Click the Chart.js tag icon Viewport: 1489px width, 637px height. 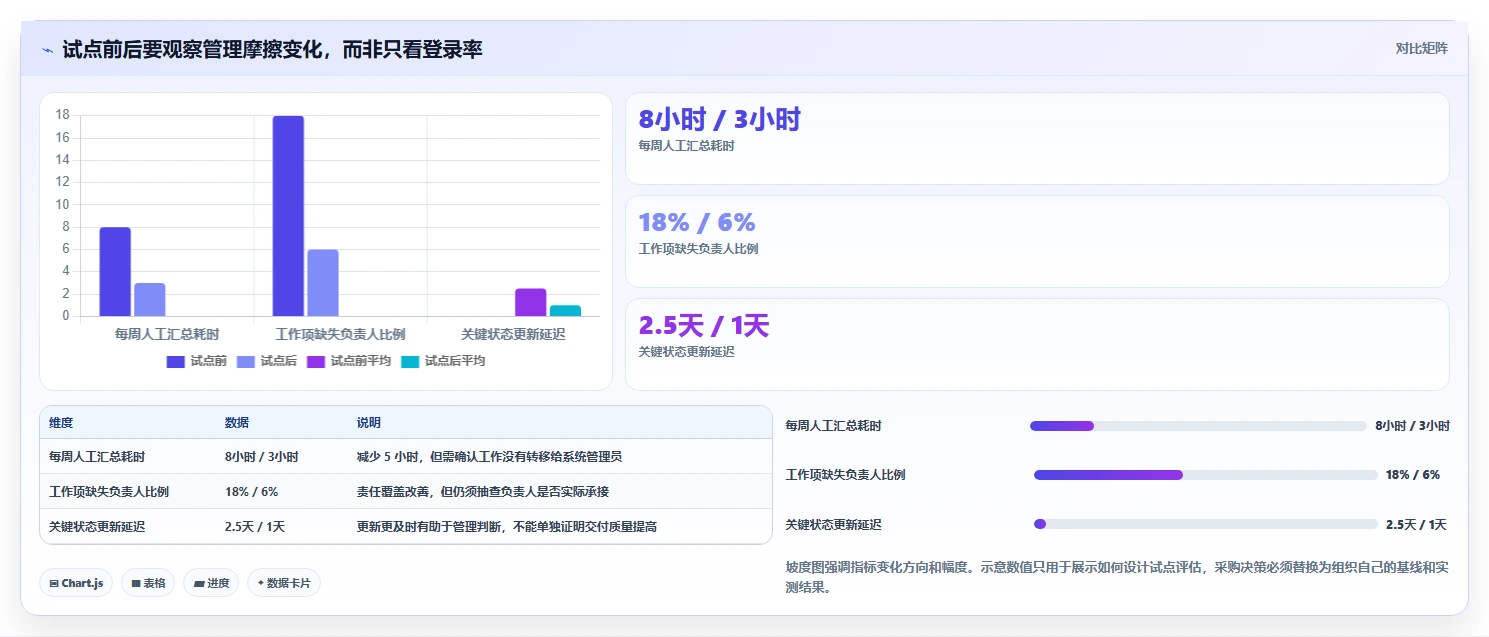[54, 583]
